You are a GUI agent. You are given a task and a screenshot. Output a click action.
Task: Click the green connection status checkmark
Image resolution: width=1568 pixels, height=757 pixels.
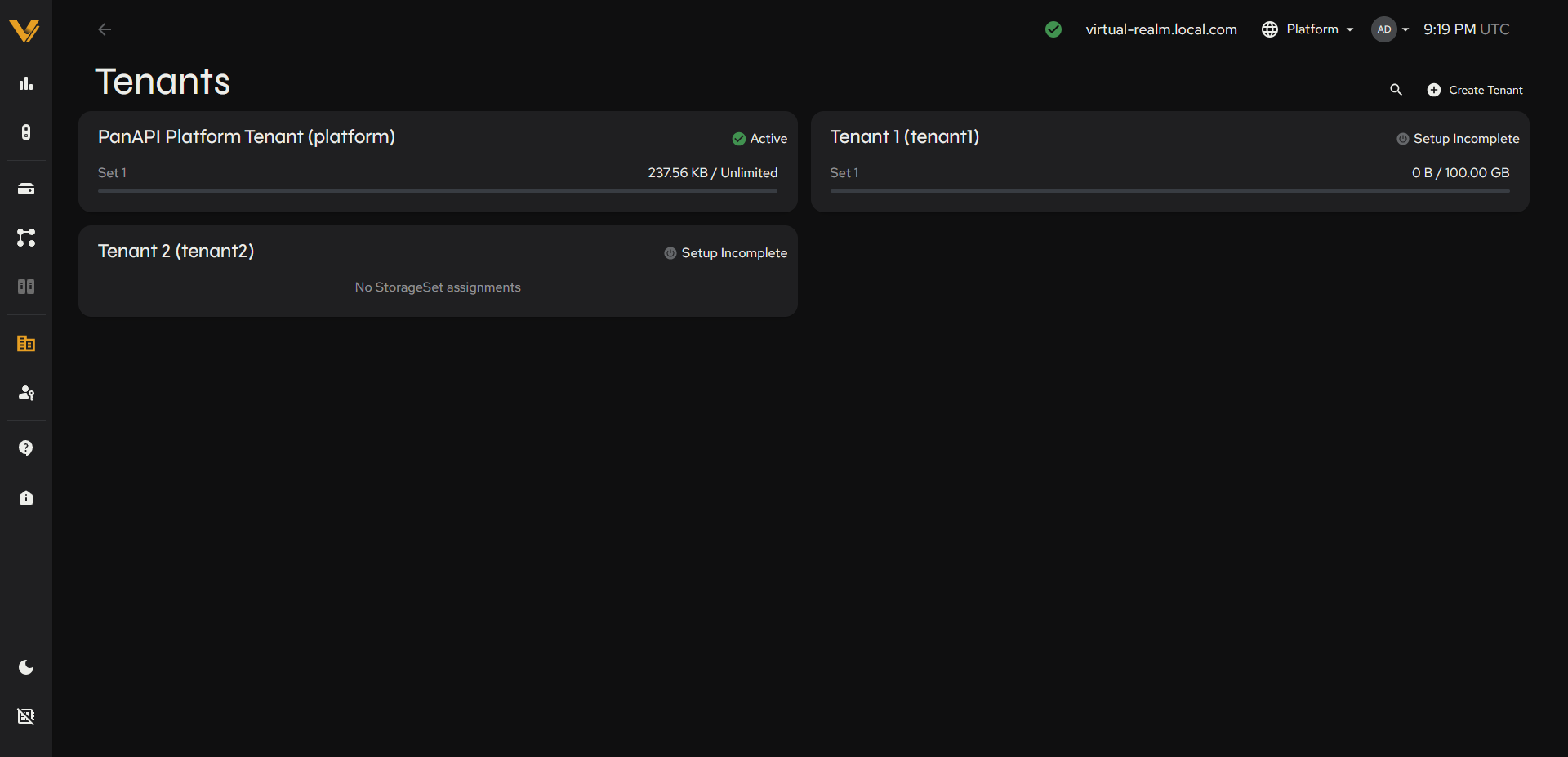click(1053, 29)
